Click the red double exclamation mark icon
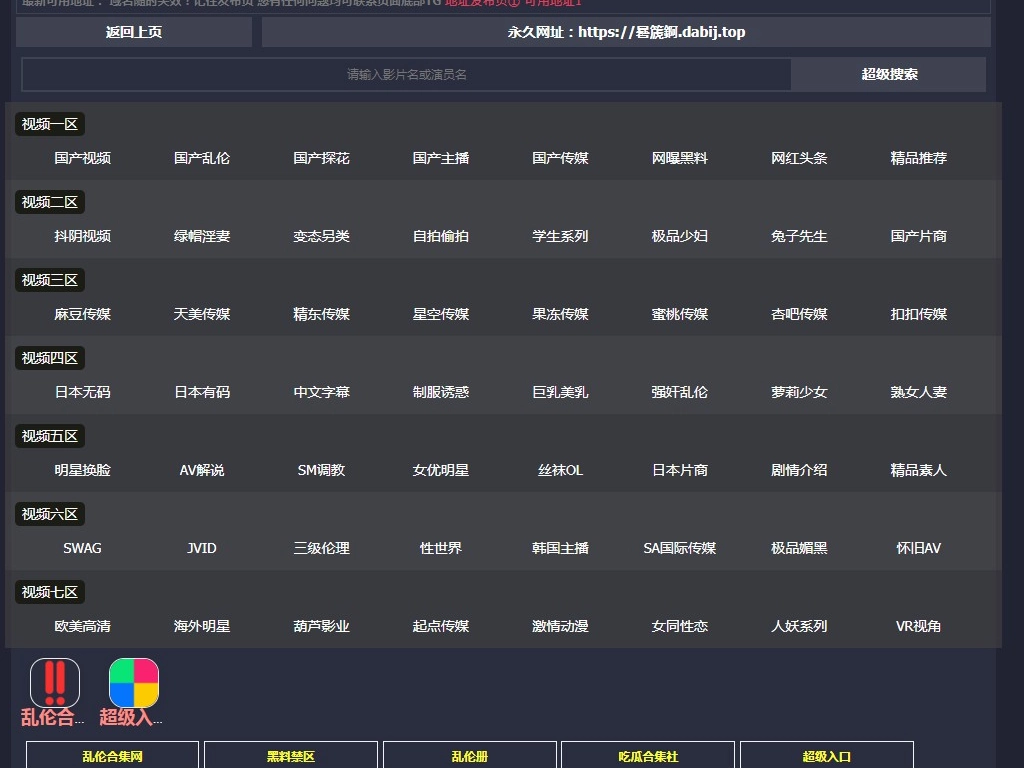1024x768 pixels. 55,683
